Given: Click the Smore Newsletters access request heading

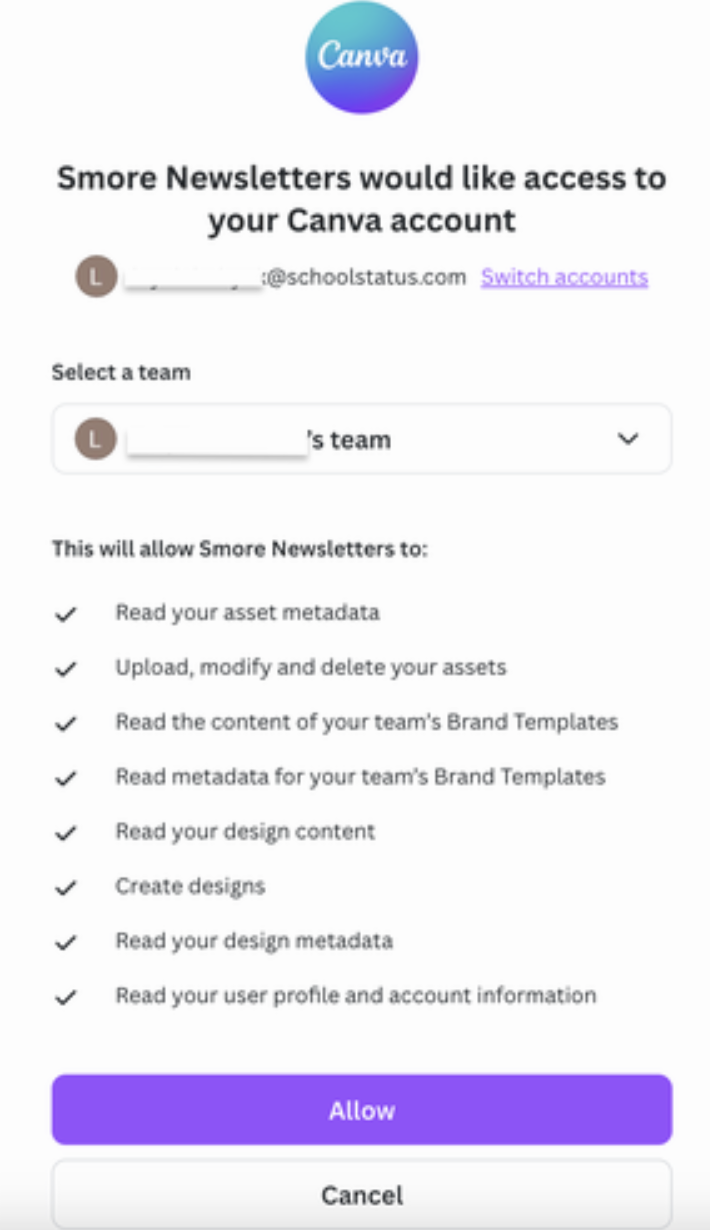Looking at the screenshot, I should pyautogui.click(x=361, y=199).
